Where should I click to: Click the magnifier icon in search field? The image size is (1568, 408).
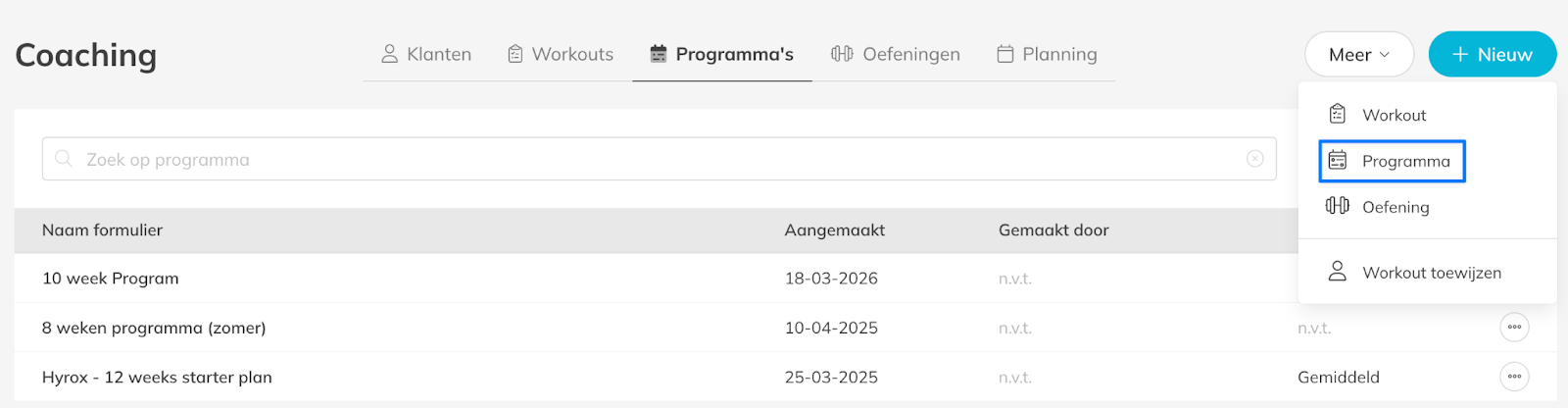[x=64, y=159]
